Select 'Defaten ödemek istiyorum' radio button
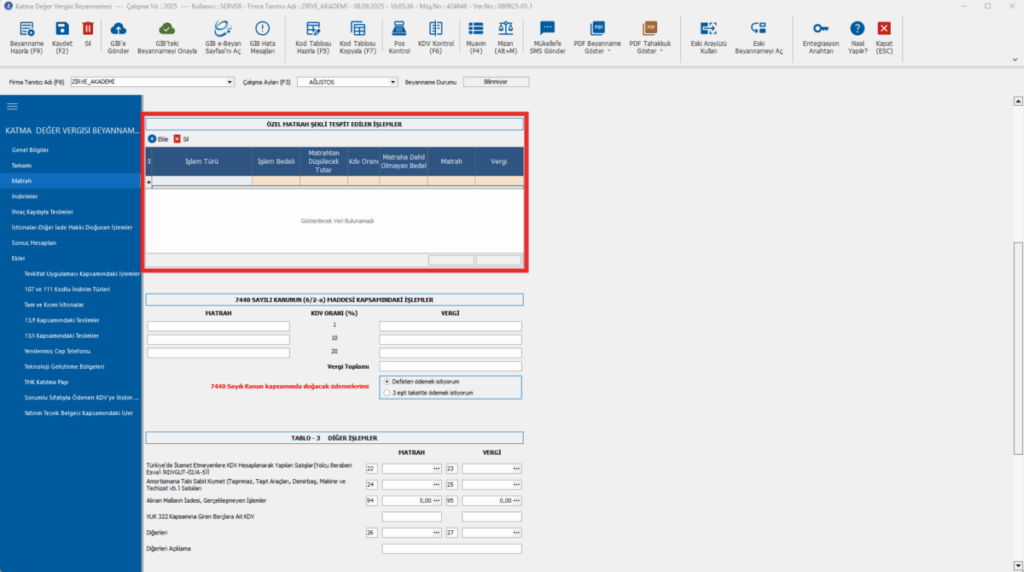This screenshot has height=572, width=1024. coord(387,381)
